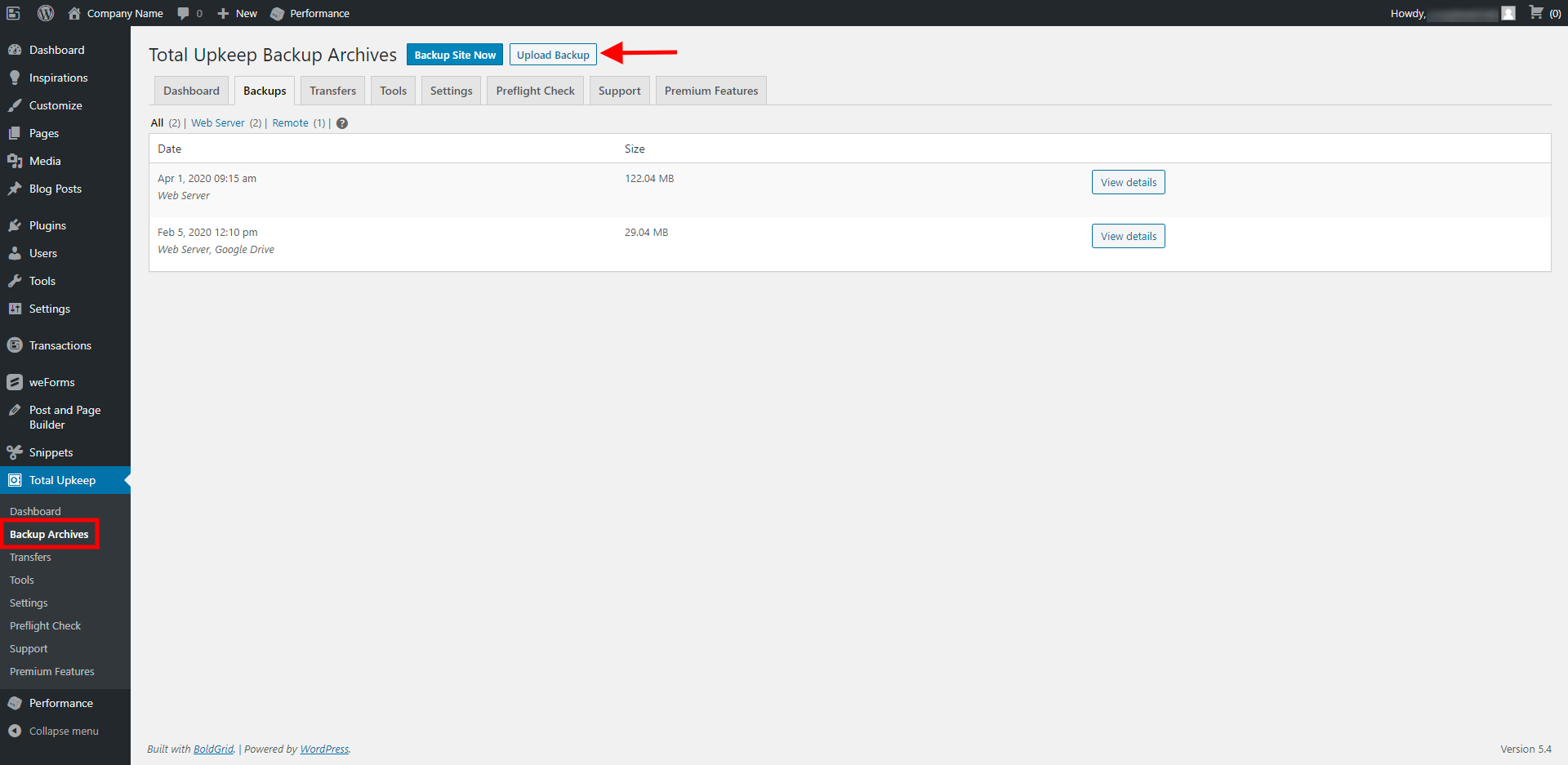View details for the Apr 1 backup
1568x765 pixels.
point(1128,181)
